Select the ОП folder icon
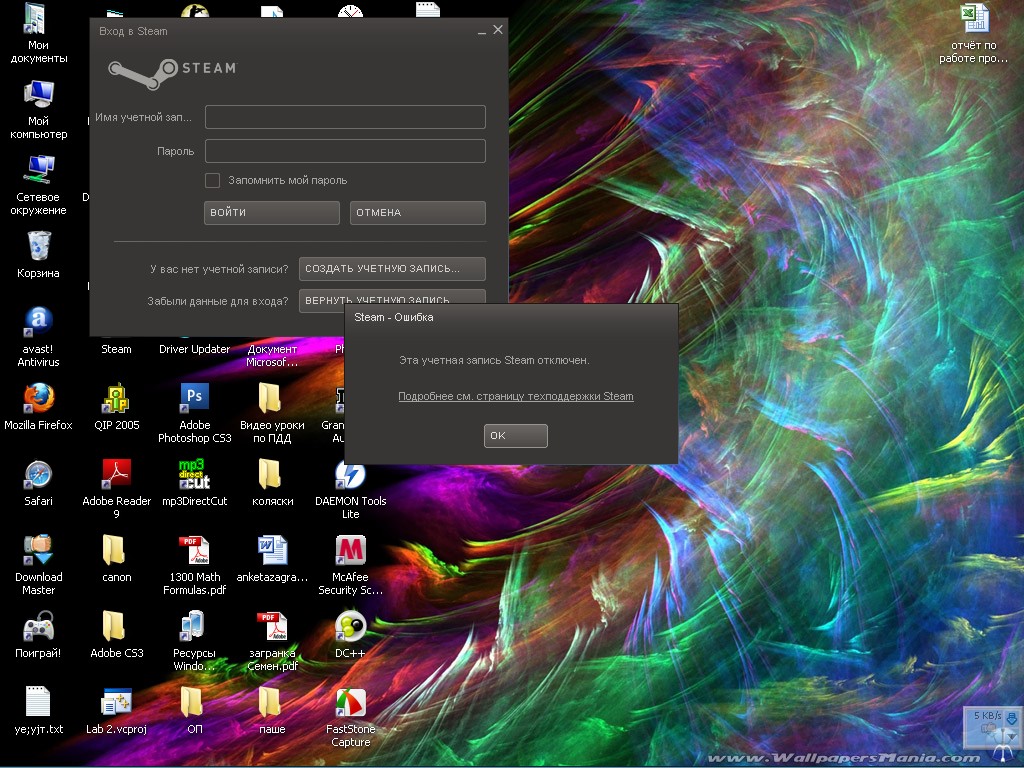This screenshot has width=1024, height=768. [x=193, y=711]
